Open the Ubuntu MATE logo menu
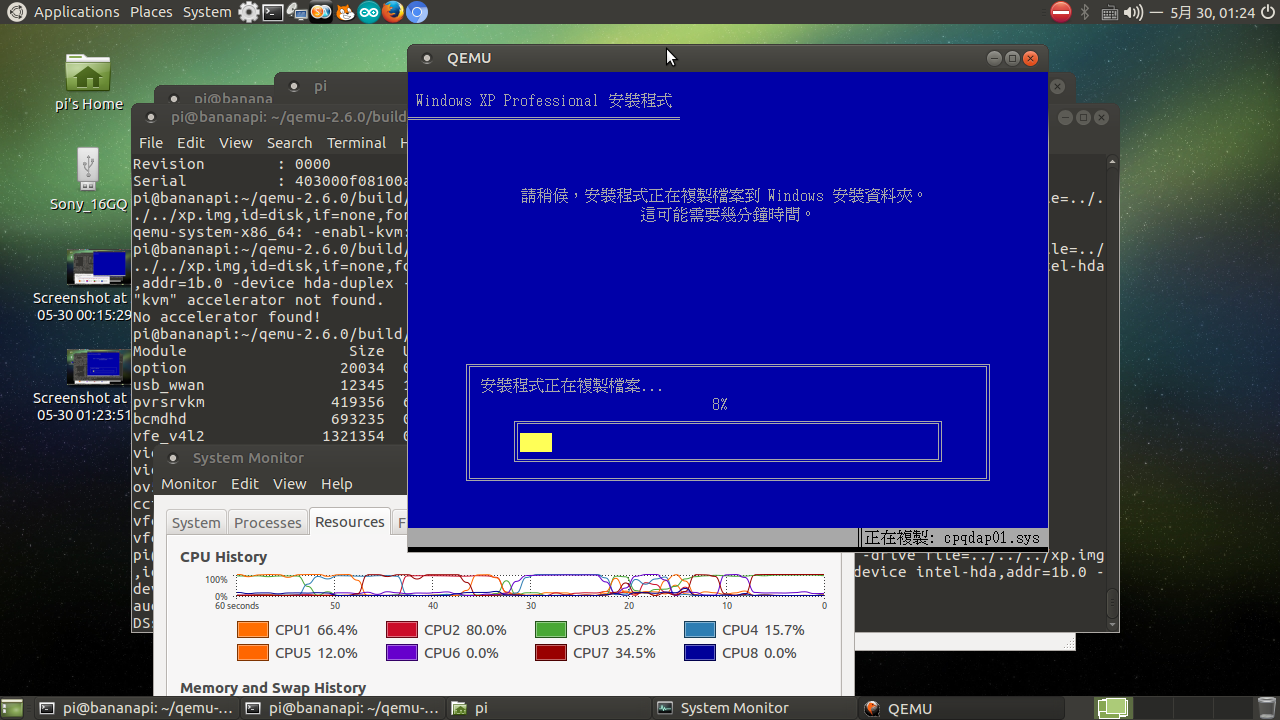Image resolution: width=1280 pixels, height=720 pixels. (x=16, y=12)
